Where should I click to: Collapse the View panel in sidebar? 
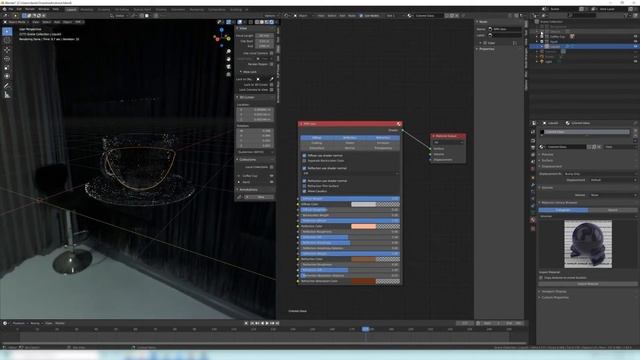coord(238,28)
